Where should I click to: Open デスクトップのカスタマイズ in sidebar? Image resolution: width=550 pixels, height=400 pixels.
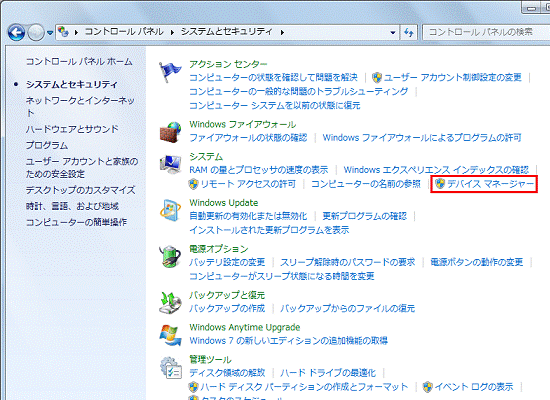click(81, 190)
